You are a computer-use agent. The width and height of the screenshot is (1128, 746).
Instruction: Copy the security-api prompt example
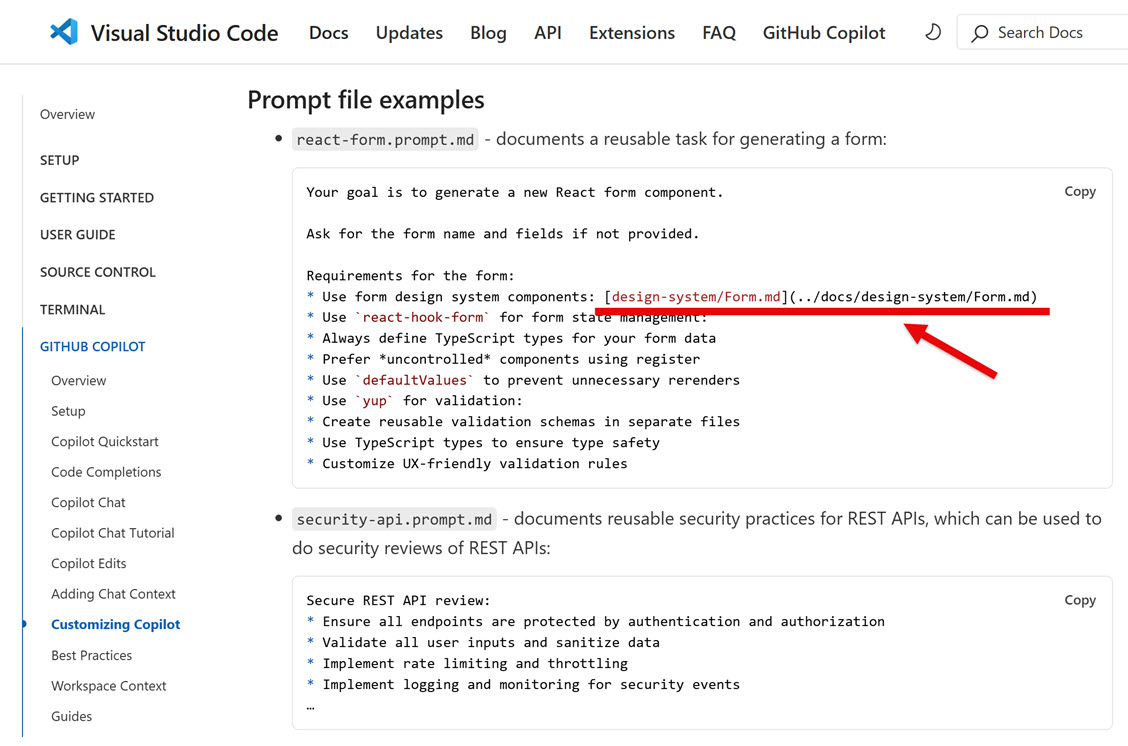click(1080, 600)
